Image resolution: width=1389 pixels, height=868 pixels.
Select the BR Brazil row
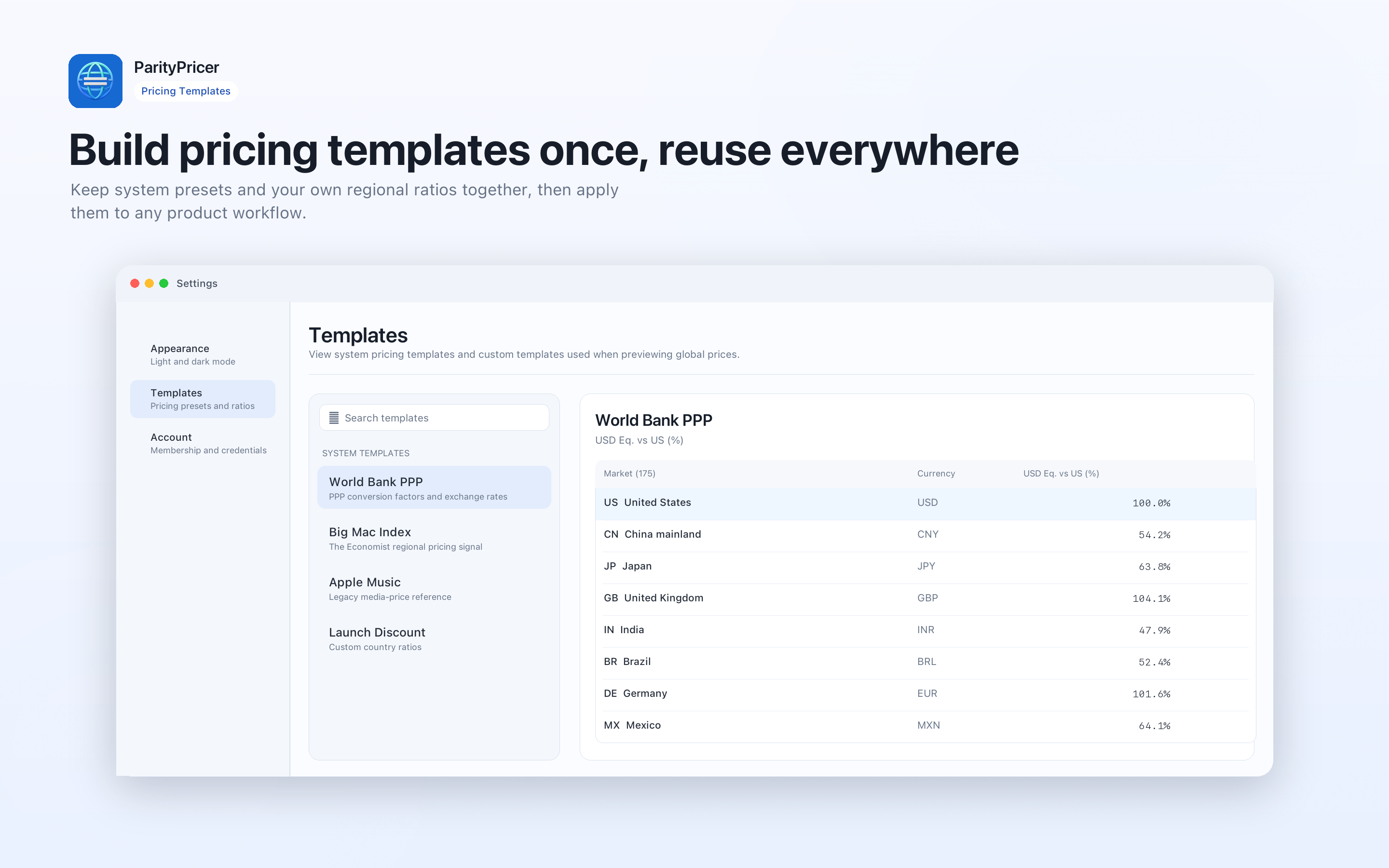(x=925, y=663)
